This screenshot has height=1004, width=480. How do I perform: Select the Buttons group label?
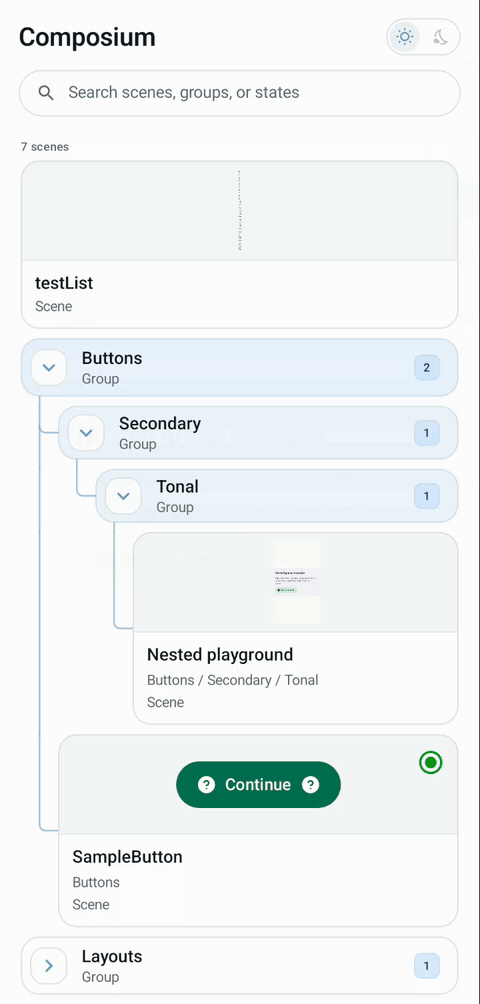[112, 359]
